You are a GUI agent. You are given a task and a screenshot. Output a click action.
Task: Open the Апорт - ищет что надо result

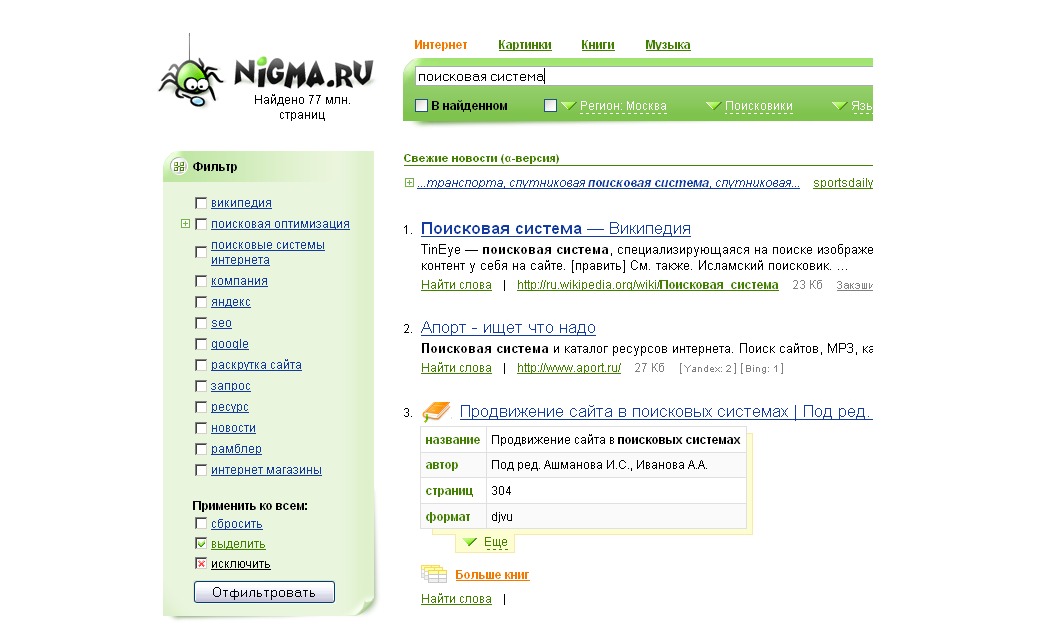coord(508,328)
